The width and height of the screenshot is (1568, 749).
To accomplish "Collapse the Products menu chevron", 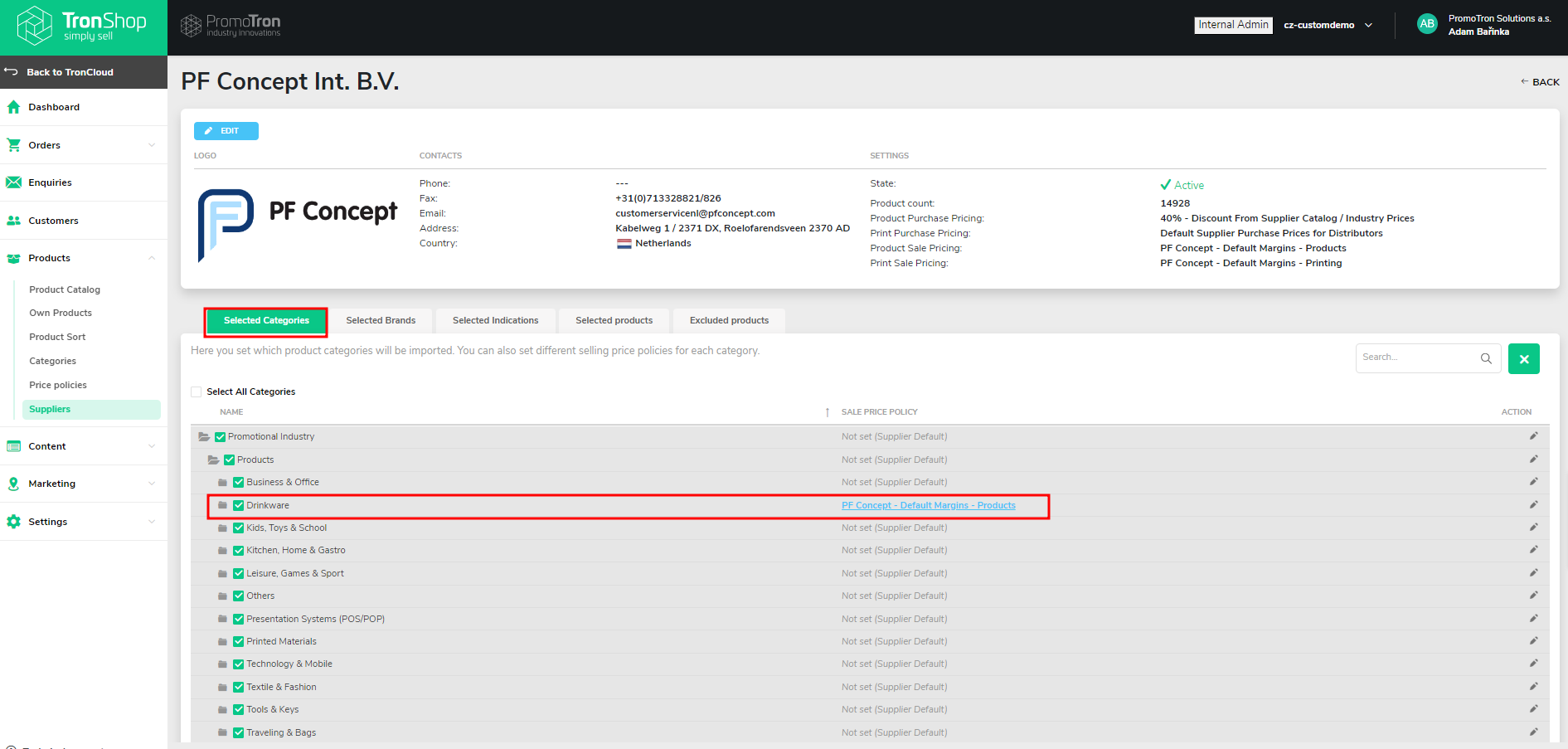I will point(152,258).
